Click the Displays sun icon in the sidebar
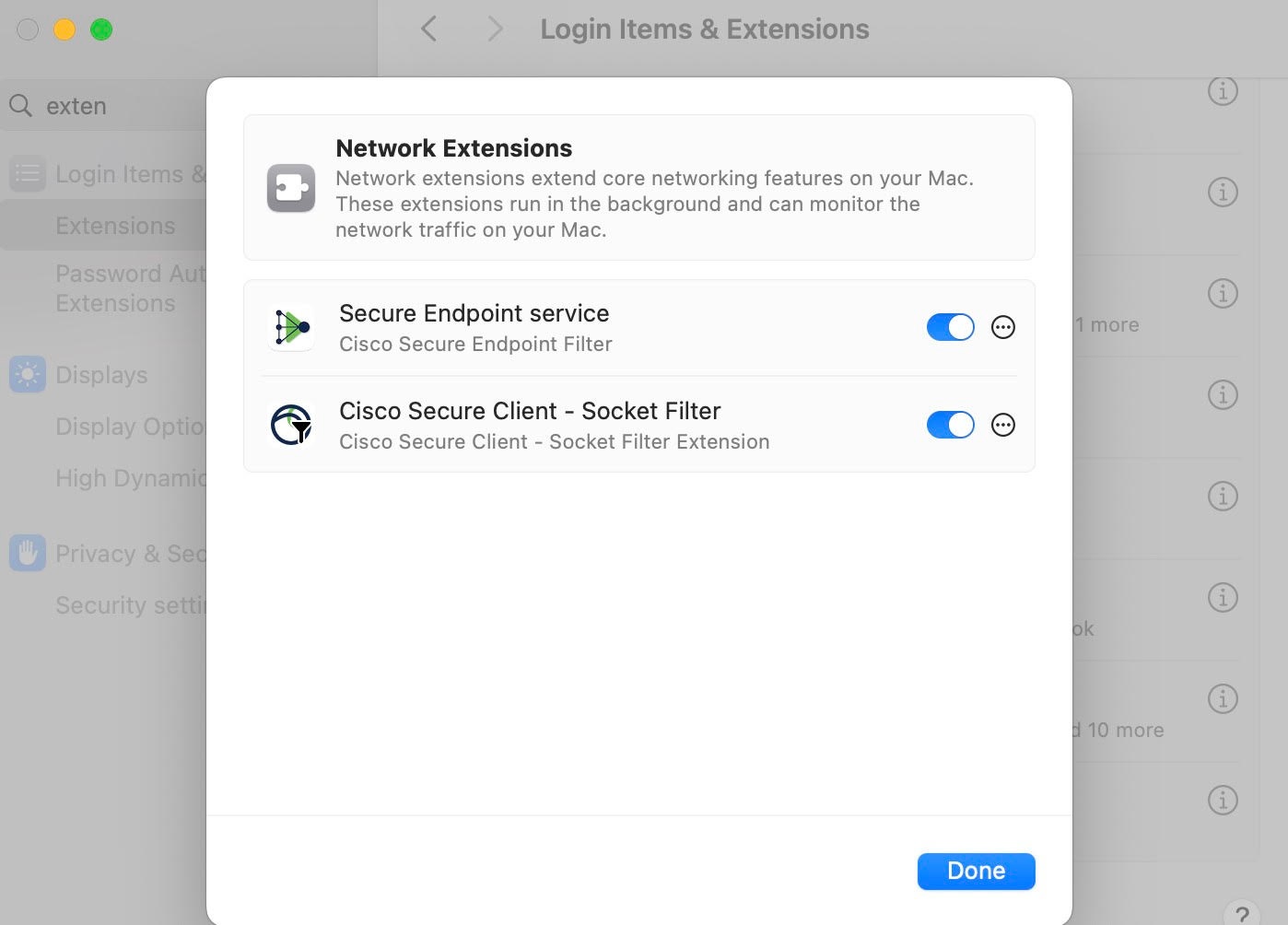 tap(28, 375)
